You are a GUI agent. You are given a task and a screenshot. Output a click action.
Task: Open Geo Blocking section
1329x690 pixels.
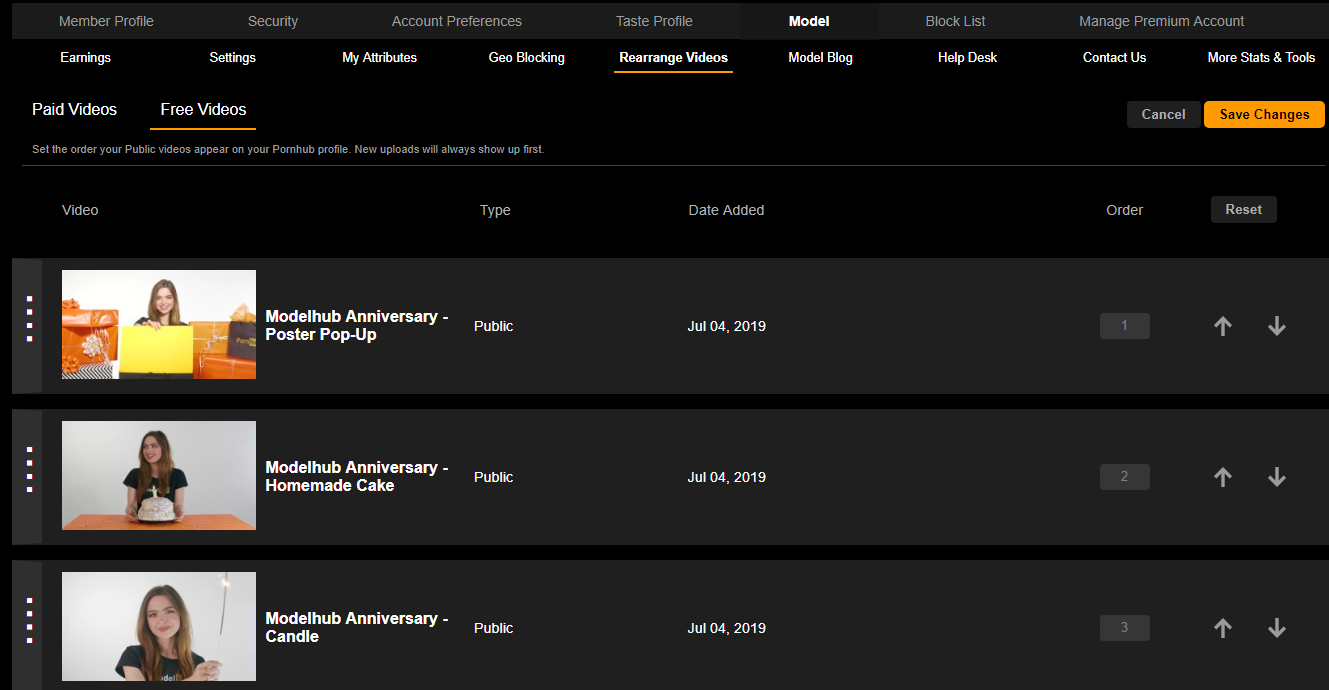pyautogui.click(x=527, y=57)
